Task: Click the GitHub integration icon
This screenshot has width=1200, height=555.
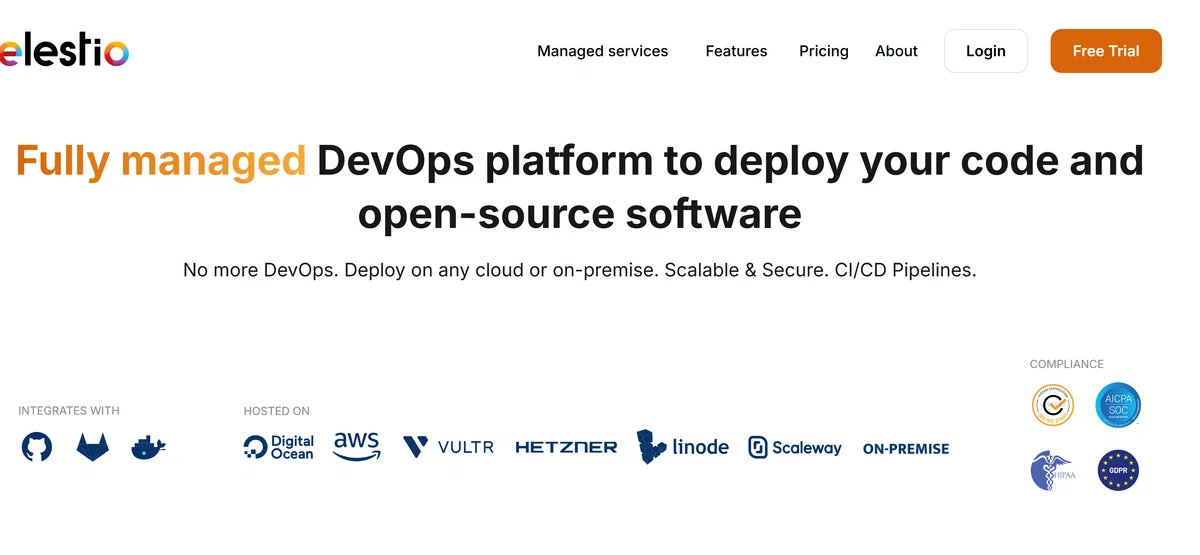Action: 37,446
